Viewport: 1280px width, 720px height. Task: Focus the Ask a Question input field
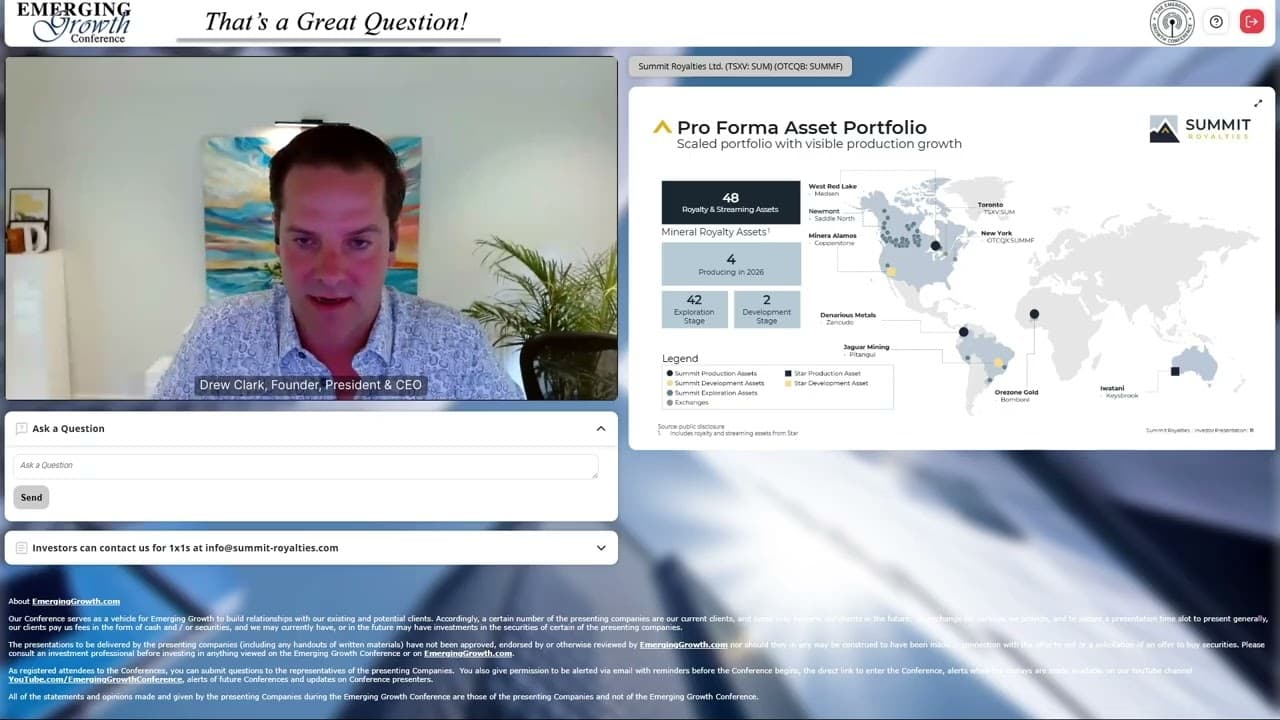[x=306, y=466]
